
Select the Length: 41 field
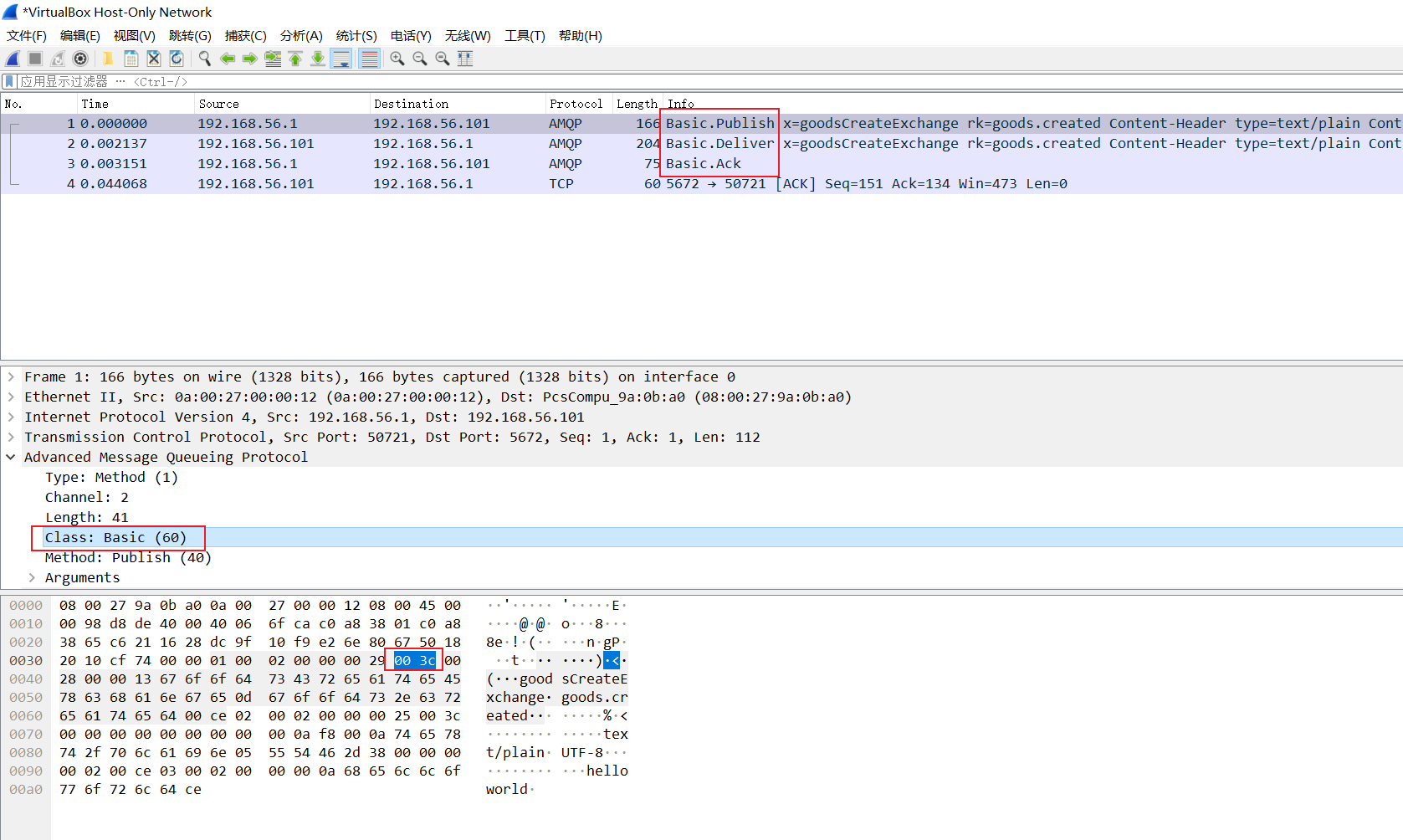coord(87,518)
